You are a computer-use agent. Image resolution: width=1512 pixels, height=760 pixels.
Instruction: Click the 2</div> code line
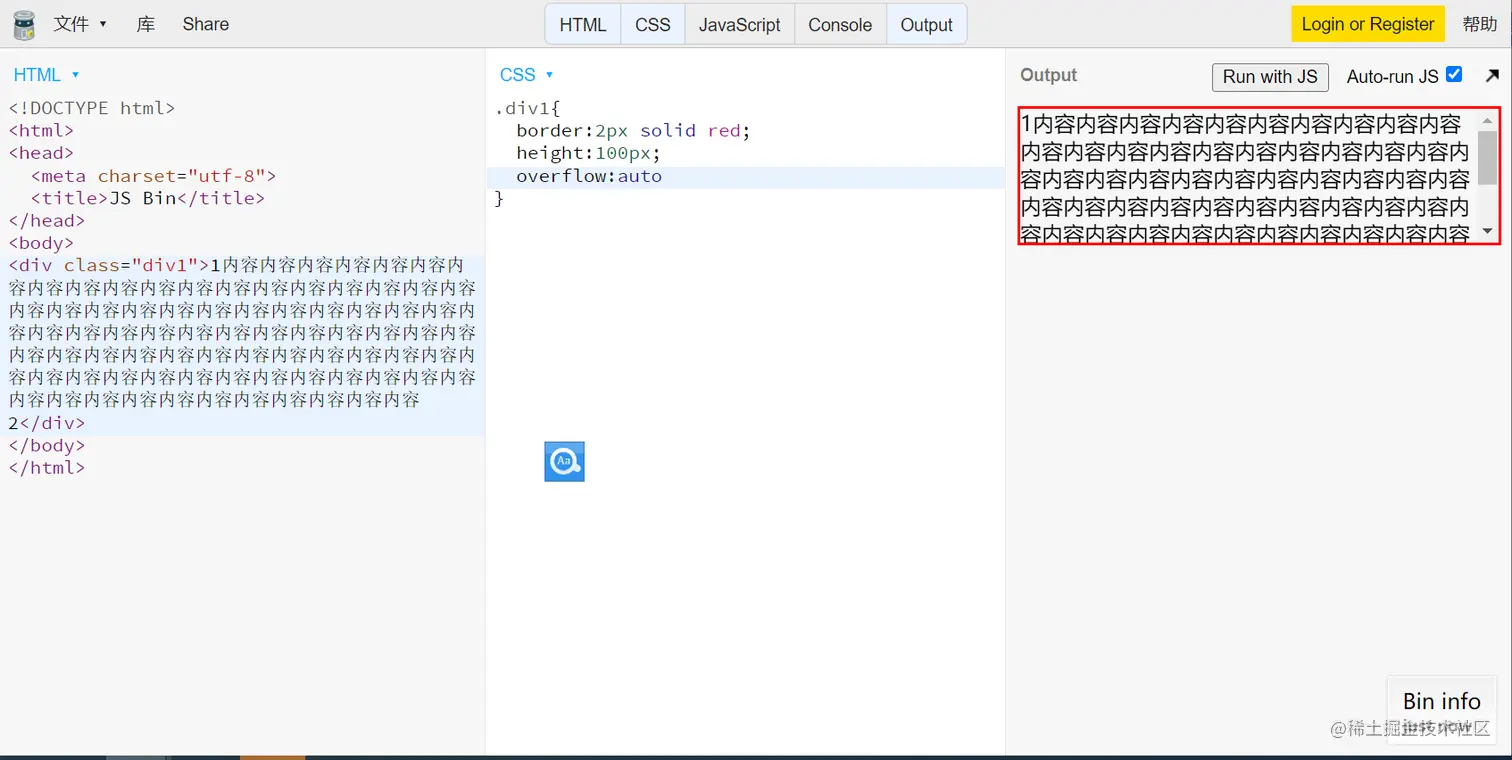tap(47, 423)
